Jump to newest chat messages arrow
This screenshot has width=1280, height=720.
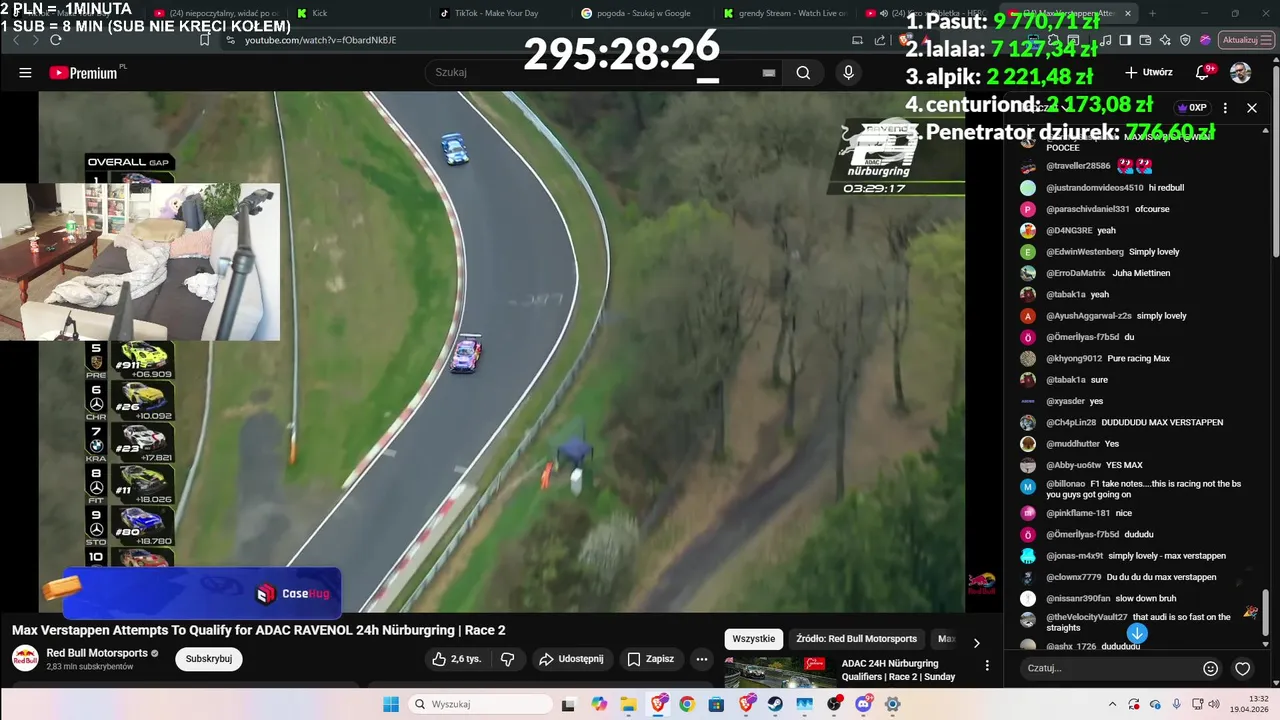pos(1137,632)
